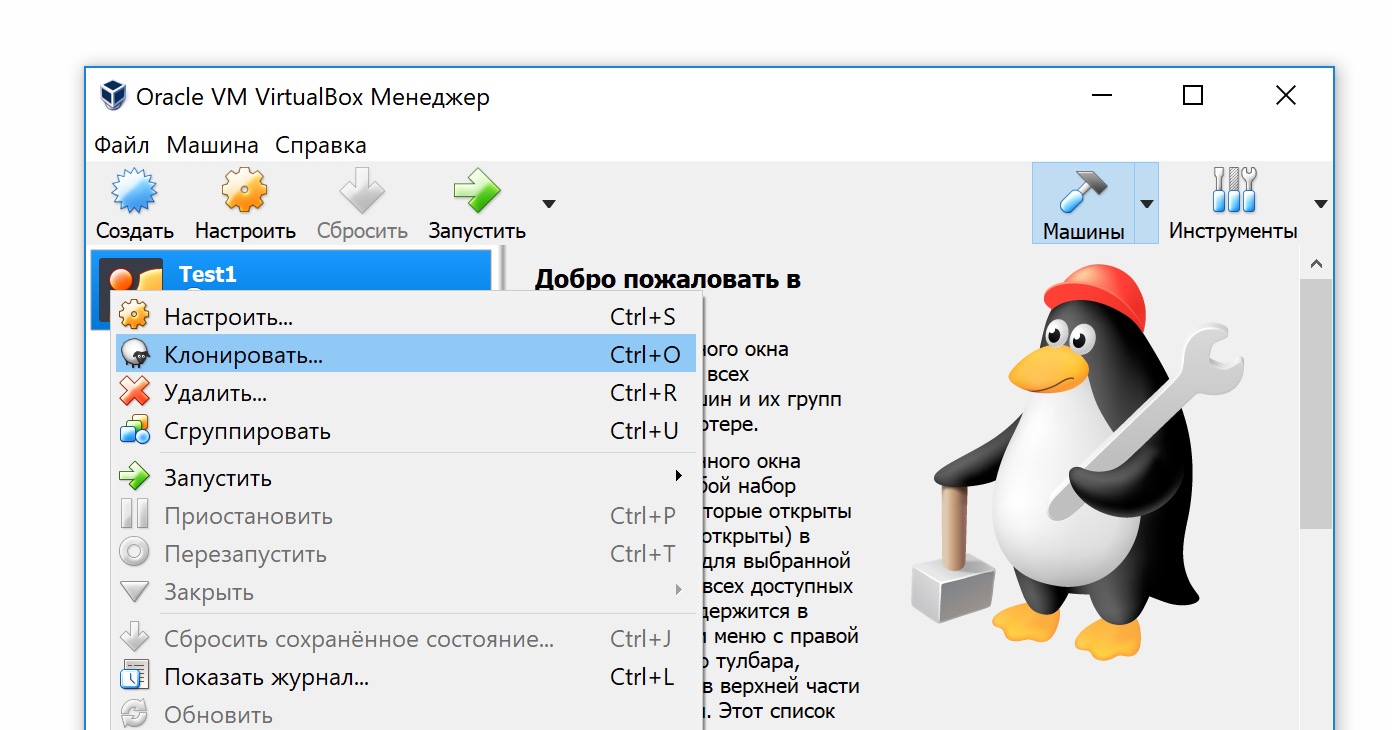Click the Настроить gear toolbar icon
Image resolution: width=1392 pixels, height=730 pixels.
click(245, 191)
